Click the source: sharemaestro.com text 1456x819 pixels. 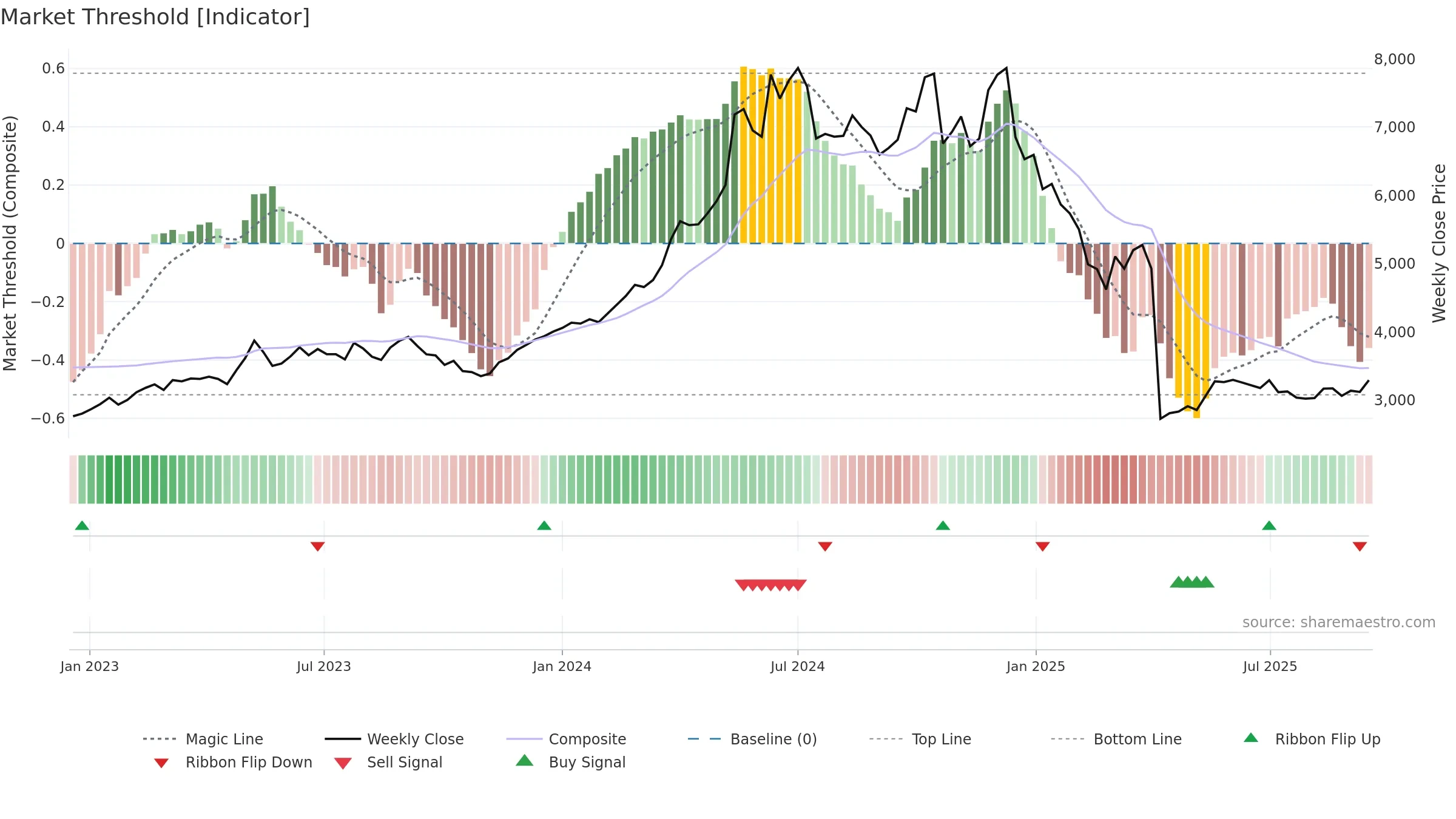click(1339, 622)
